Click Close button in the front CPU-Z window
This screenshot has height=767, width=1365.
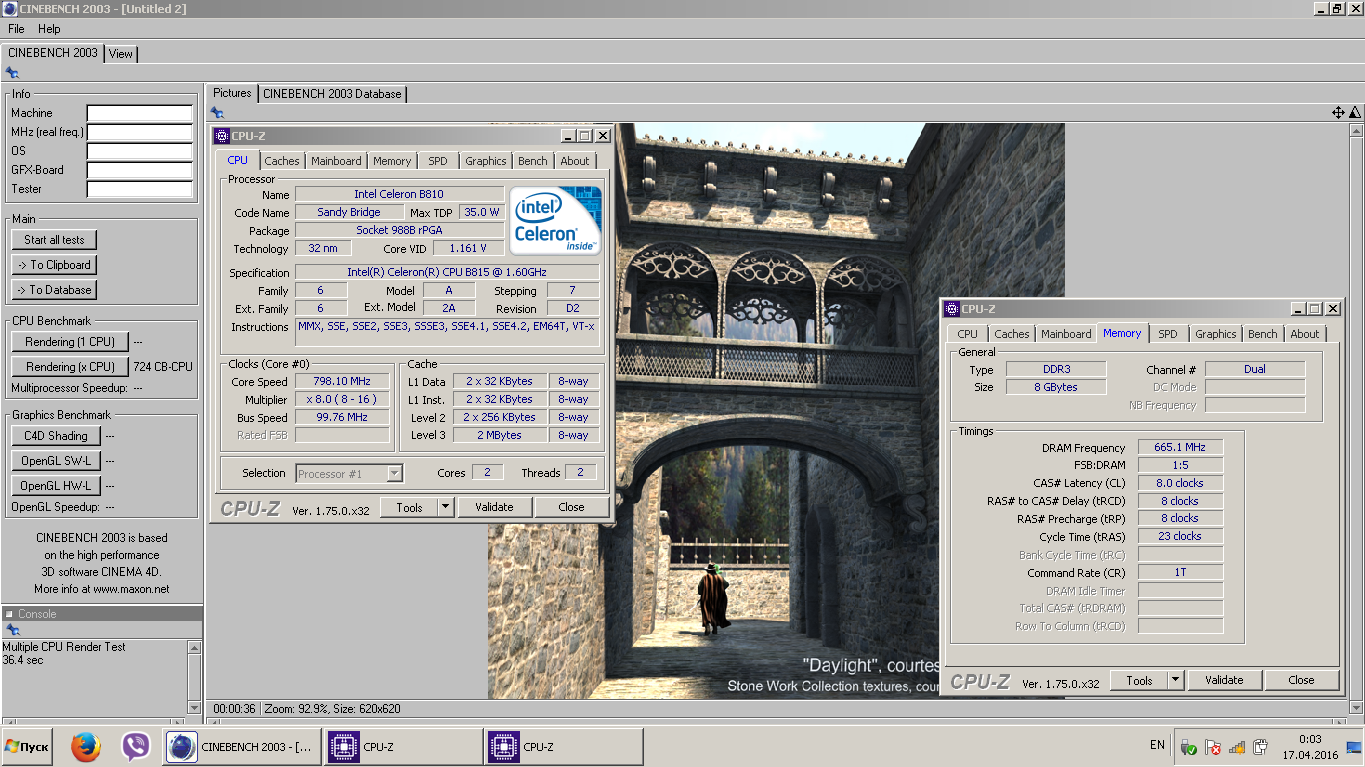[x=571, y=508]
